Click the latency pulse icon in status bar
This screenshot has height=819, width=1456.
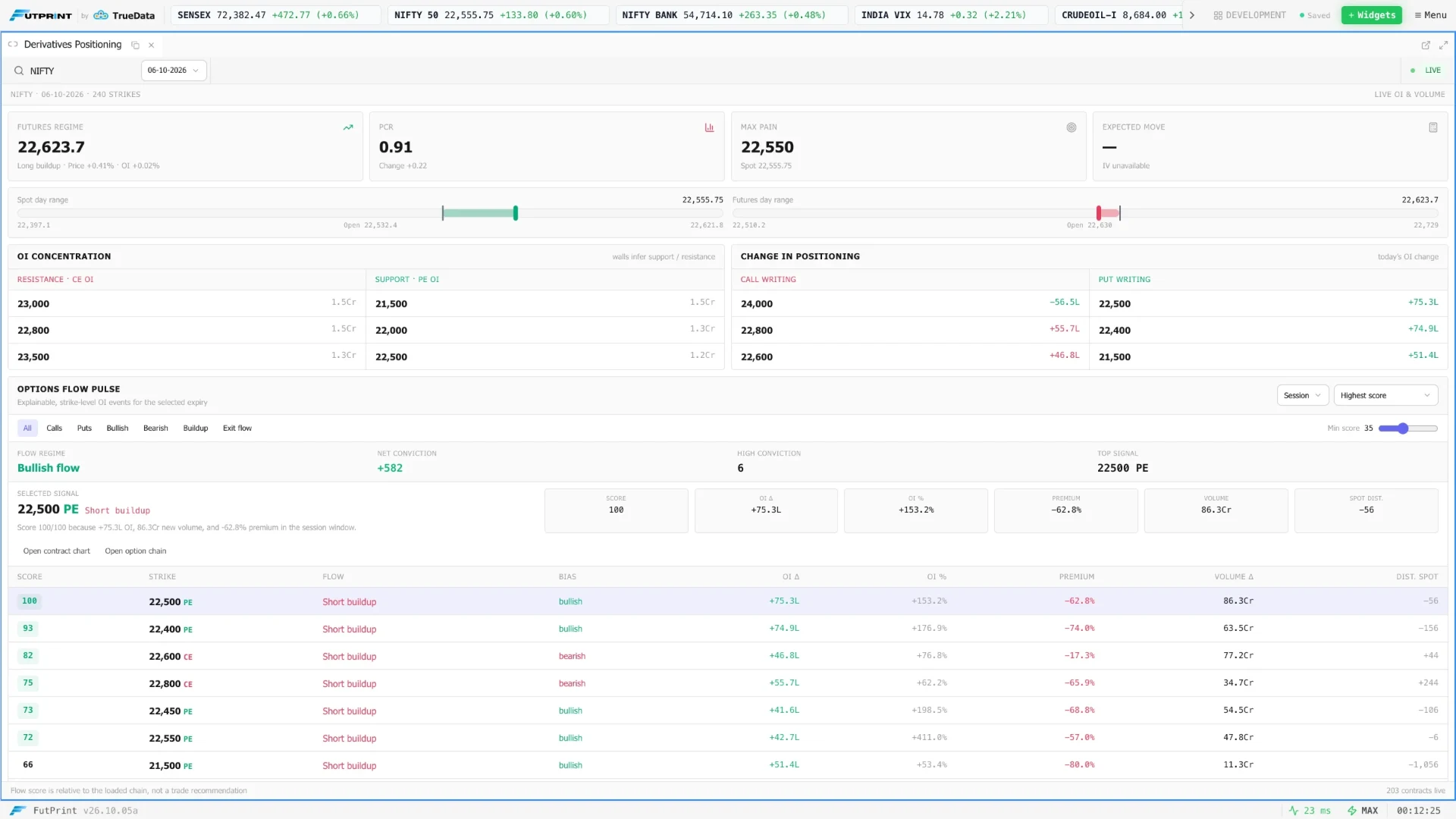click(x=1294, y=811)
